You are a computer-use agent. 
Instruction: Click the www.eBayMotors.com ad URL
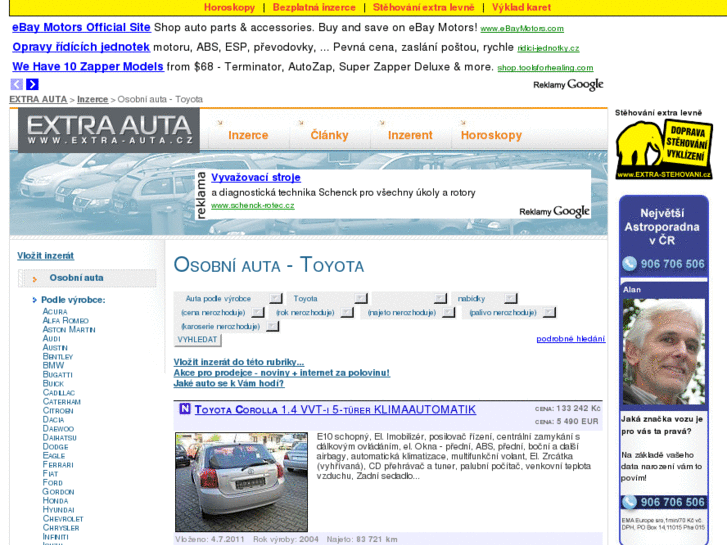click(x=522, y=28)
